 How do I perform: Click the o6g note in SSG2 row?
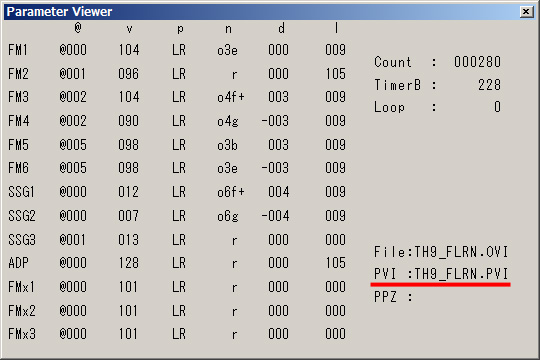tap(228, 216)
